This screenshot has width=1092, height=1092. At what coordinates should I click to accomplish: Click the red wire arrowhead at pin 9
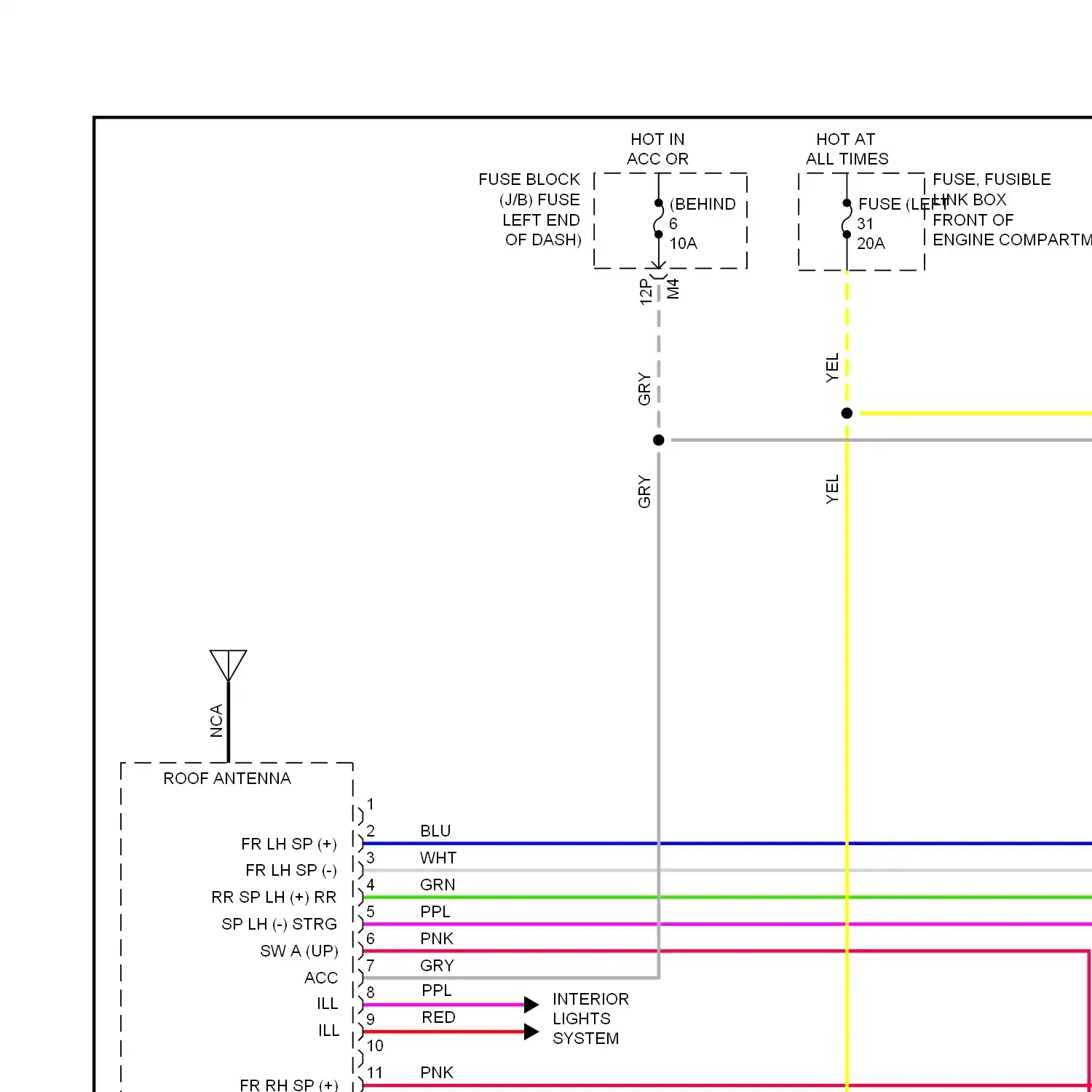tap(531, 1032)
